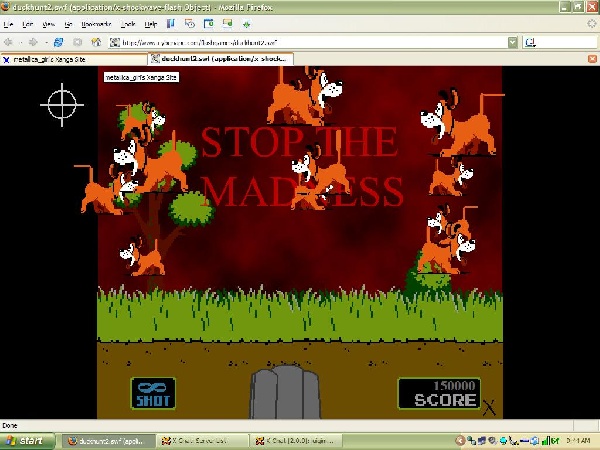Go to the Home page icon
600x450 pixels.
96,42
